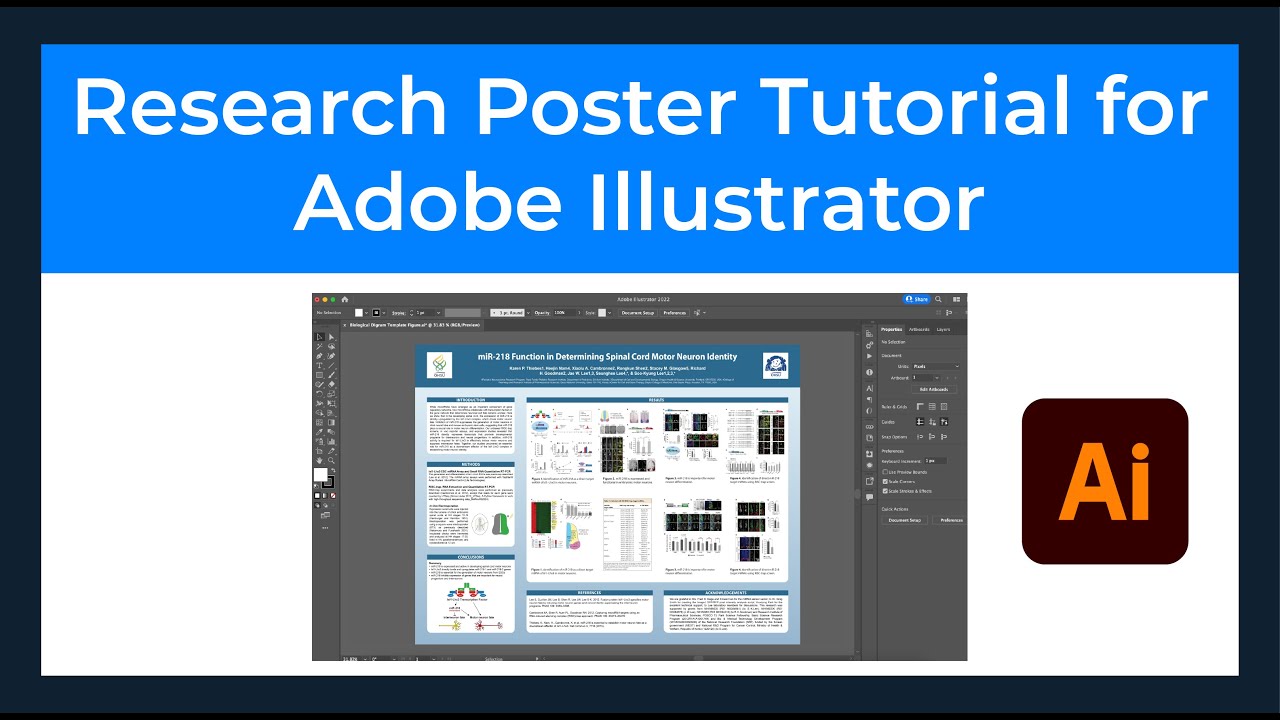Select the Gradient tool

331,422
